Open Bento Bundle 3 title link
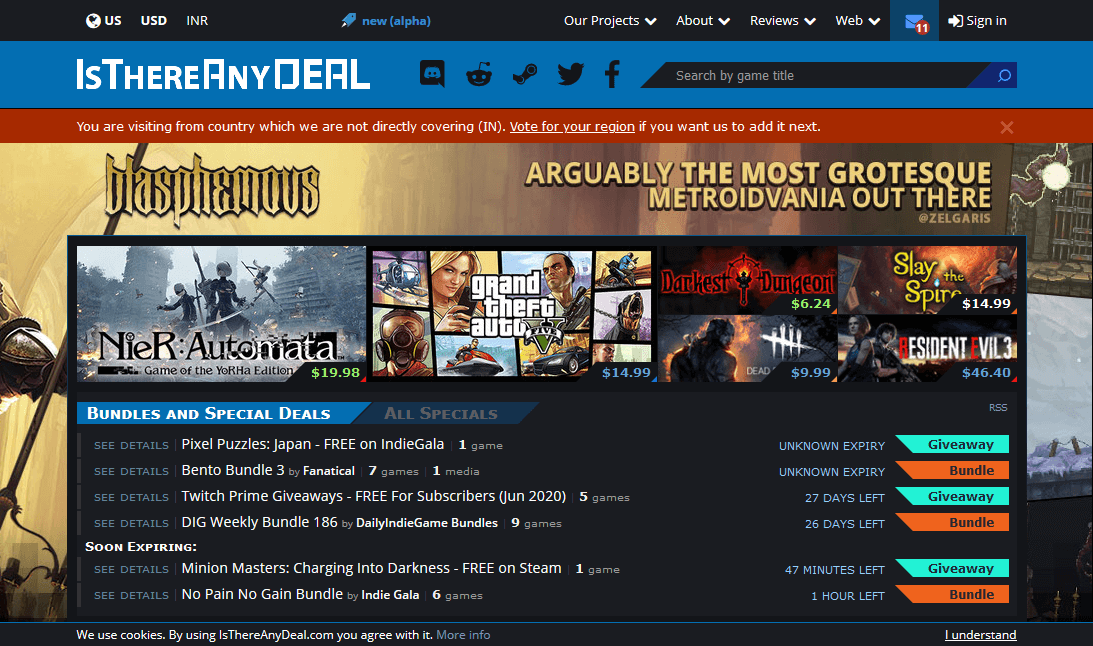This screenshot has width=1093, height=646. 233,470
